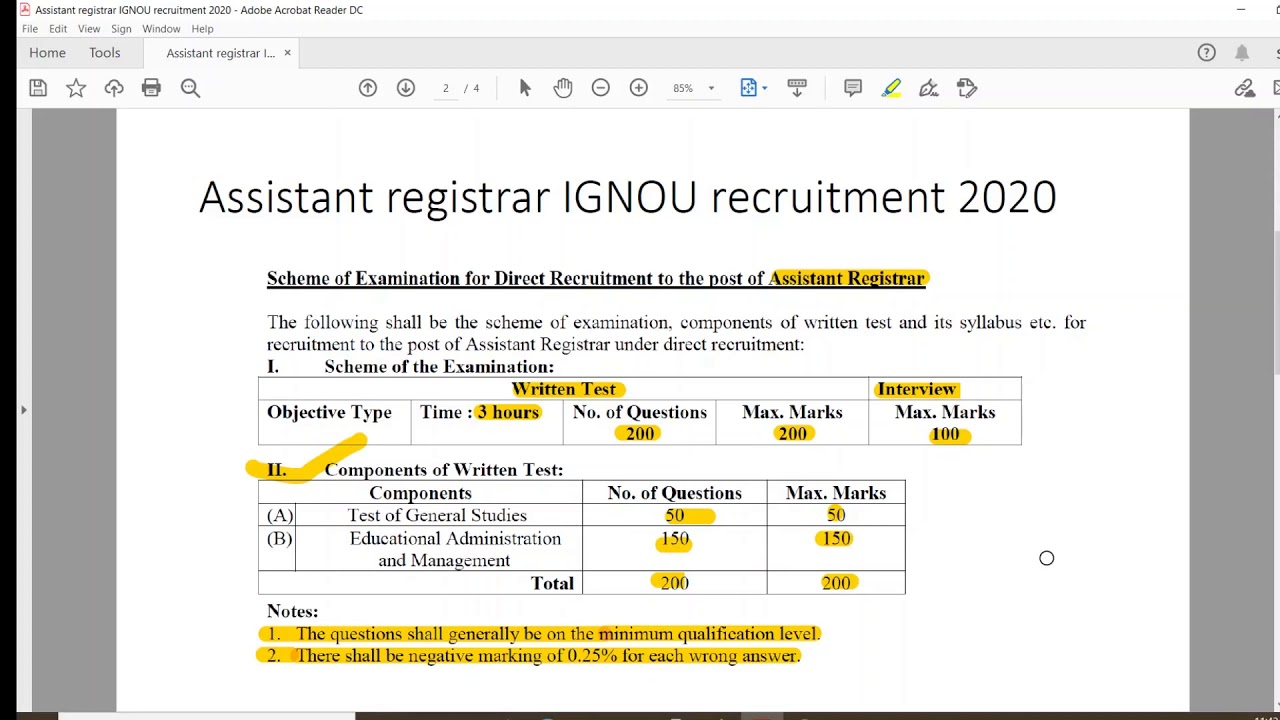Click the scrolling mode keyboard-like icon
Viewport: 1280px width, 720px height.
pos(797,88)
